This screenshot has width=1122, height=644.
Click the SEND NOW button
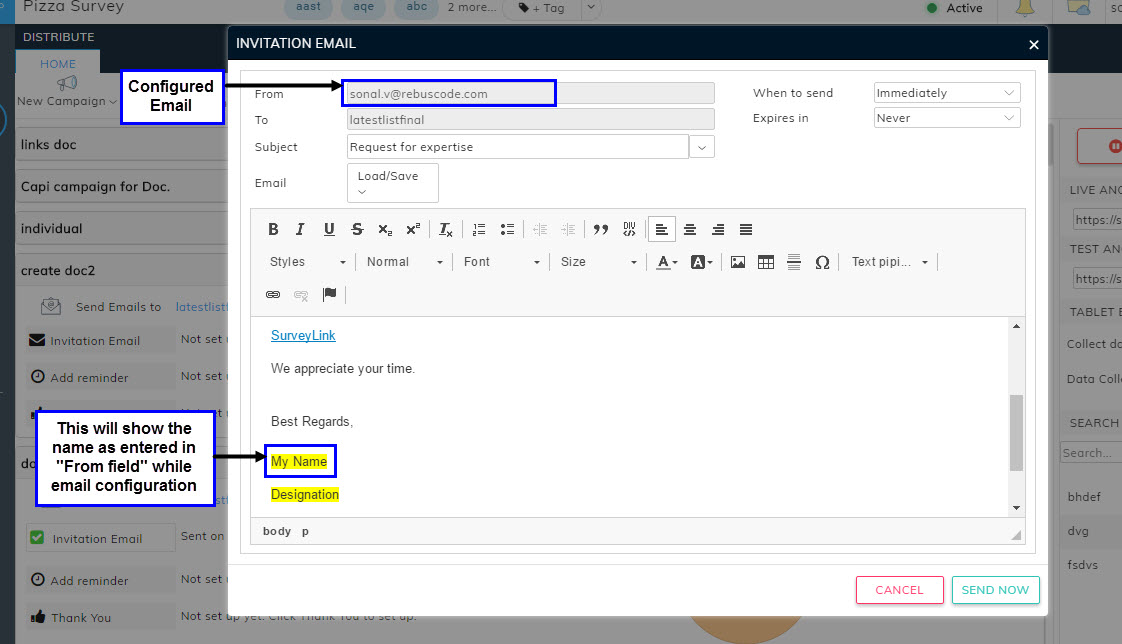tap(995, 590)
